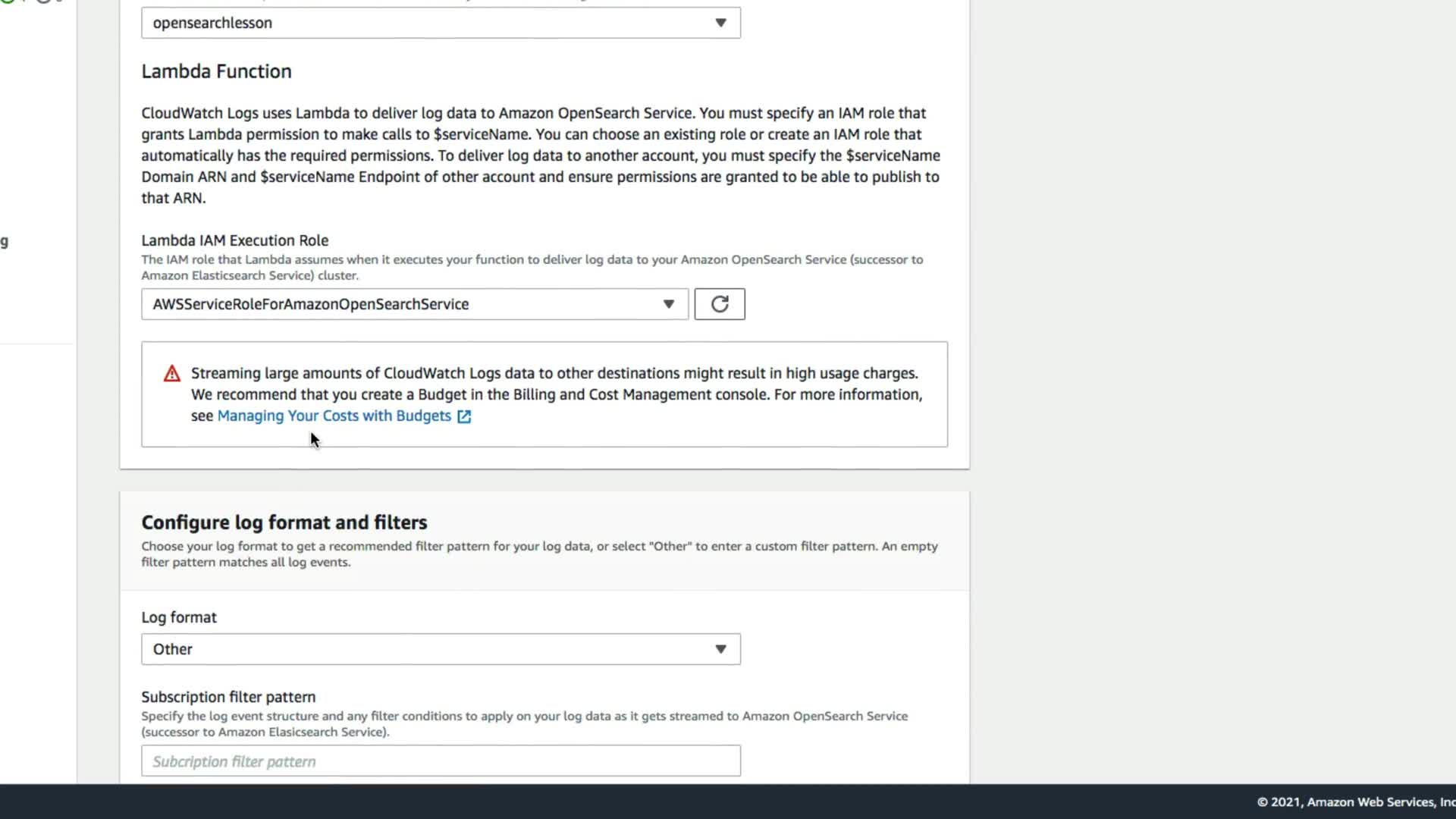Click the CloudWatch Logs Lambda description paragraph

[x=540, y=155]
